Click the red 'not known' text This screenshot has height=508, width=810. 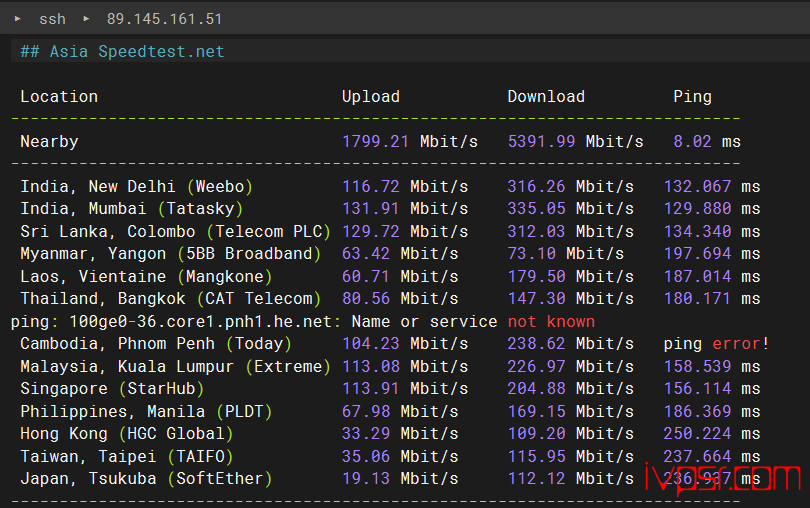point(551,322)
